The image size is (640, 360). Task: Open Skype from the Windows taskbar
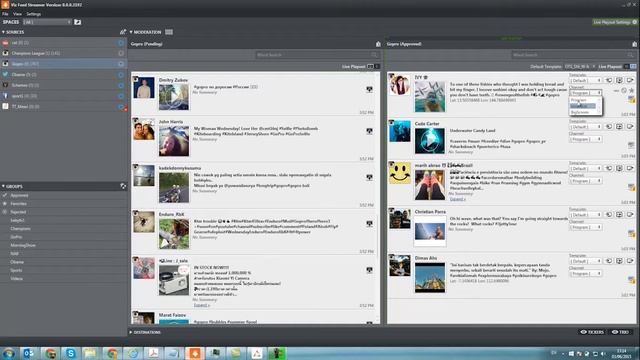click(71, 353)
